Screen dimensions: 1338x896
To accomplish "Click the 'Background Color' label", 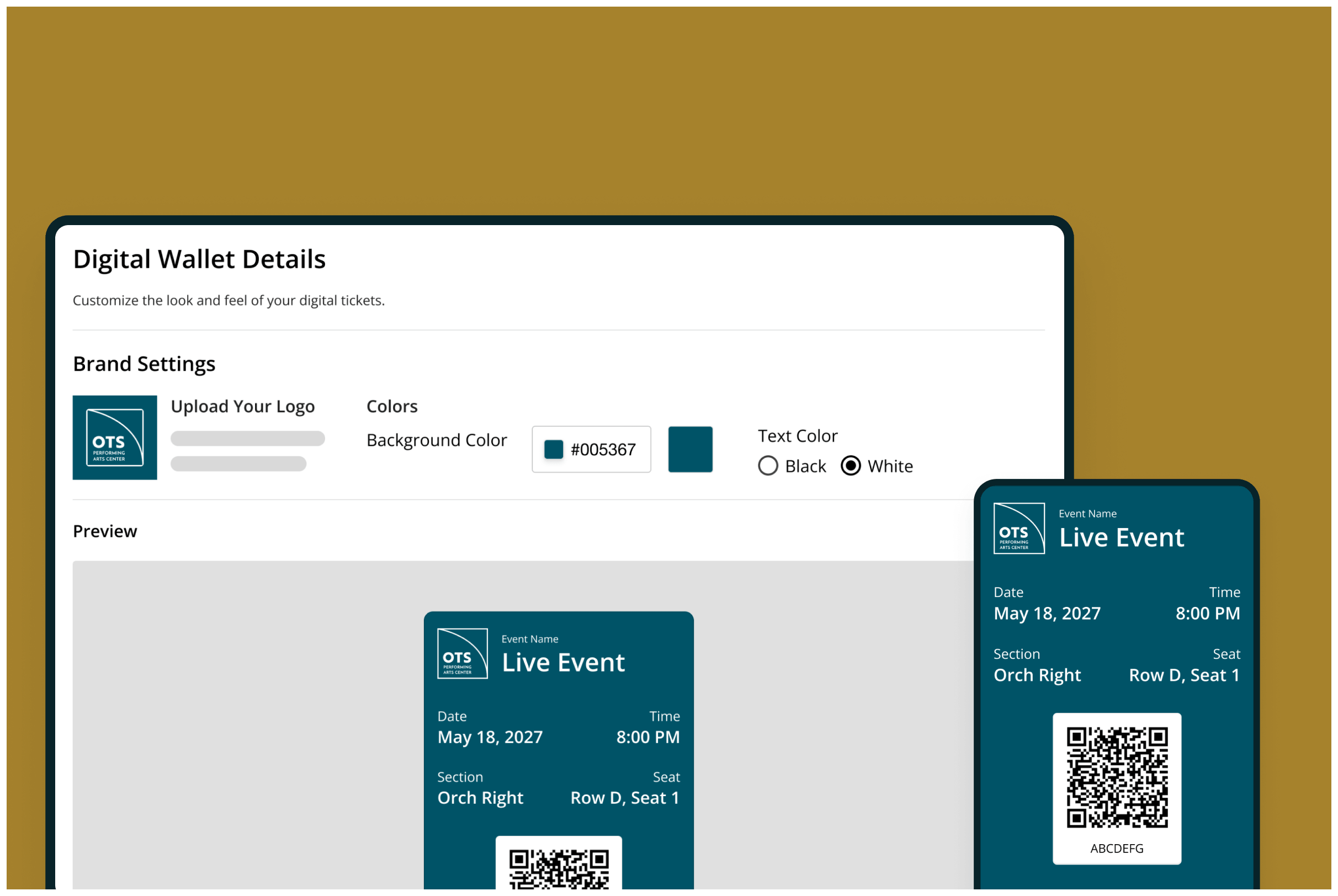I will coord(437,440).
